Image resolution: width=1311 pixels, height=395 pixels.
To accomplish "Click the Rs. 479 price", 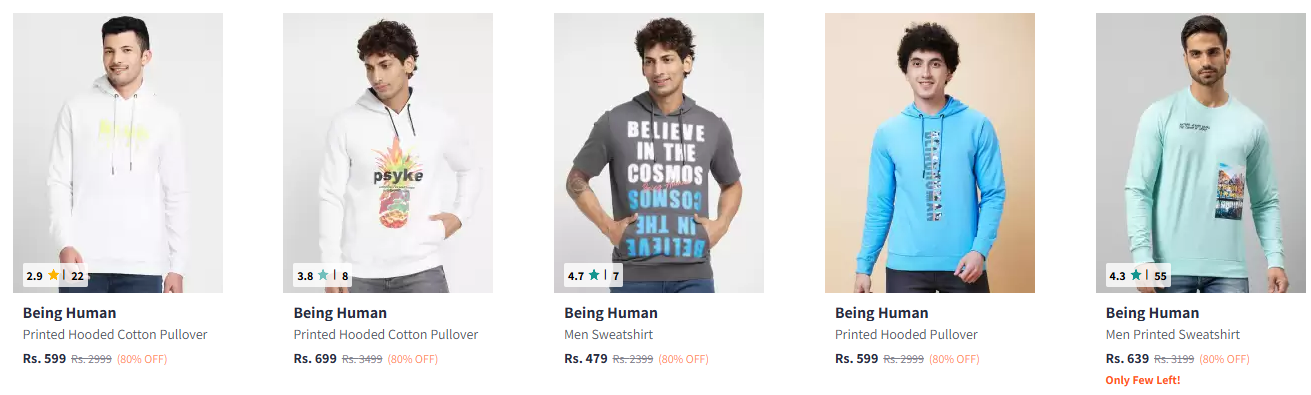I will 586,358.
